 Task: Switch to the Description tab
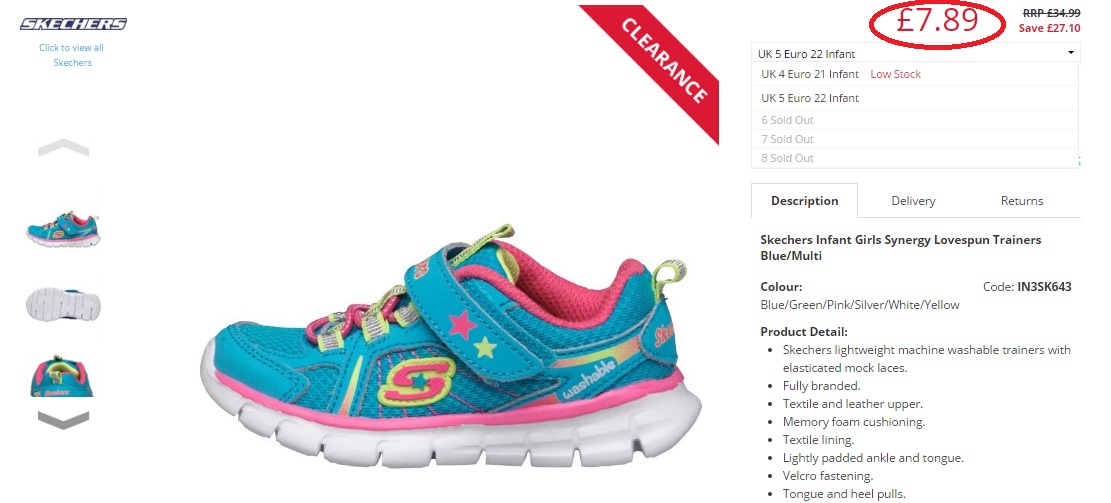804,200
